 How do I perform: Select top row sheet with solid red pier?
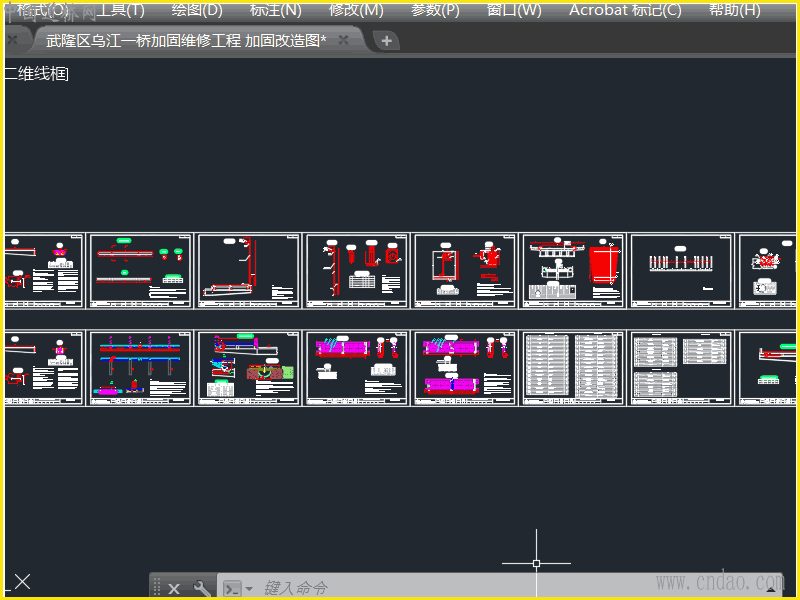click(x=572, y=271)
